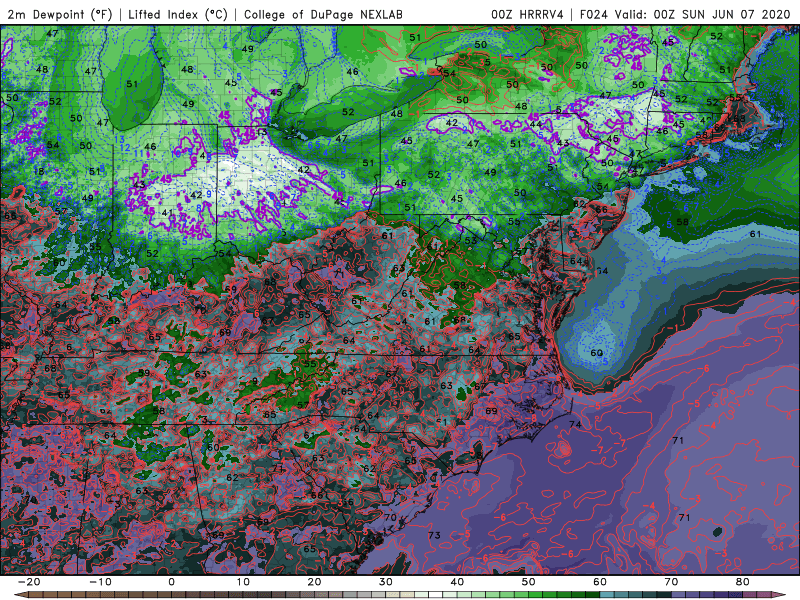Click the 50 label on the color scale
Screen dimensions: 800x600
pyautogui.click(x=529, y=582)
